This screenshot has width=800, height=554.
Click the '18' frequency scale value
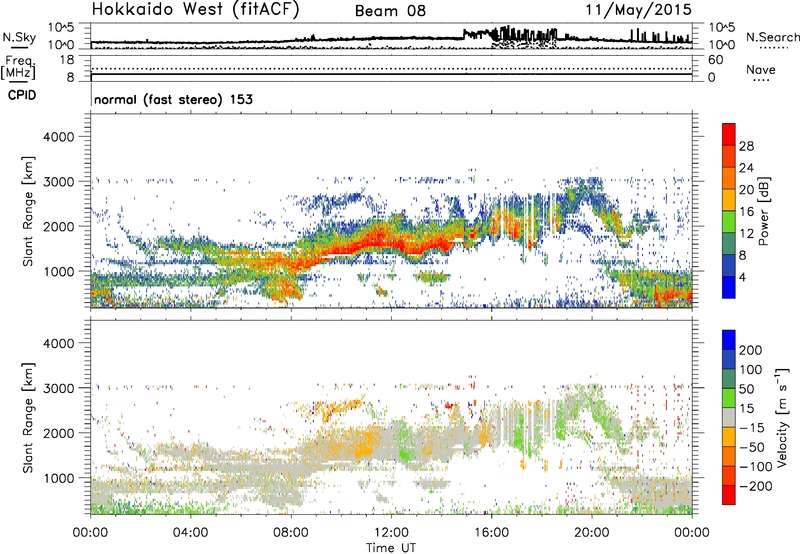[x=67, y=60]
